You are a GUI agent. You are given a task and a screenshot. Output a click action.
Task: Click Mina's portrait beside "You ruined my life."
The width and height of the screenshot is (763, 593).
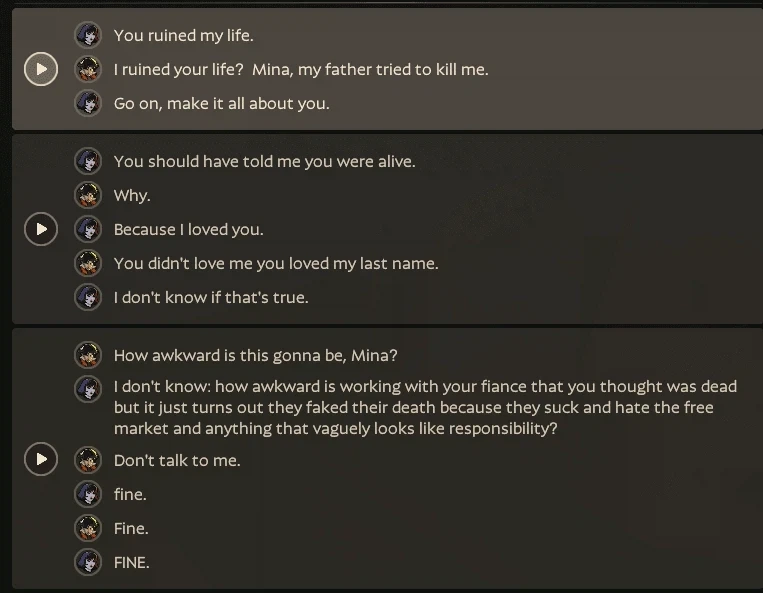(88, 35)
